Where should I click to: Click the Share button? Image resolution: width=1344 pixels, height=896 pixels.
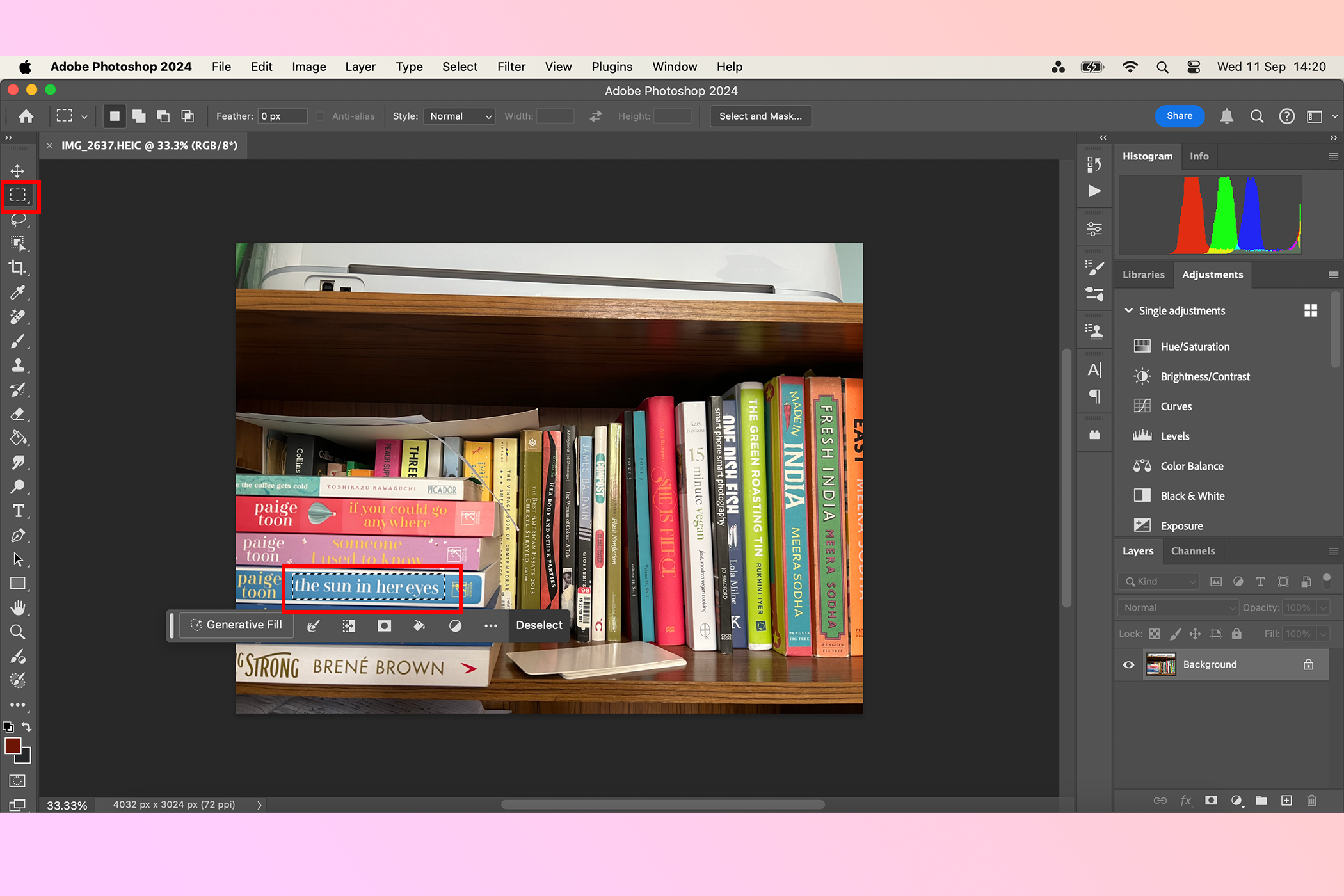pos(1179,116)
